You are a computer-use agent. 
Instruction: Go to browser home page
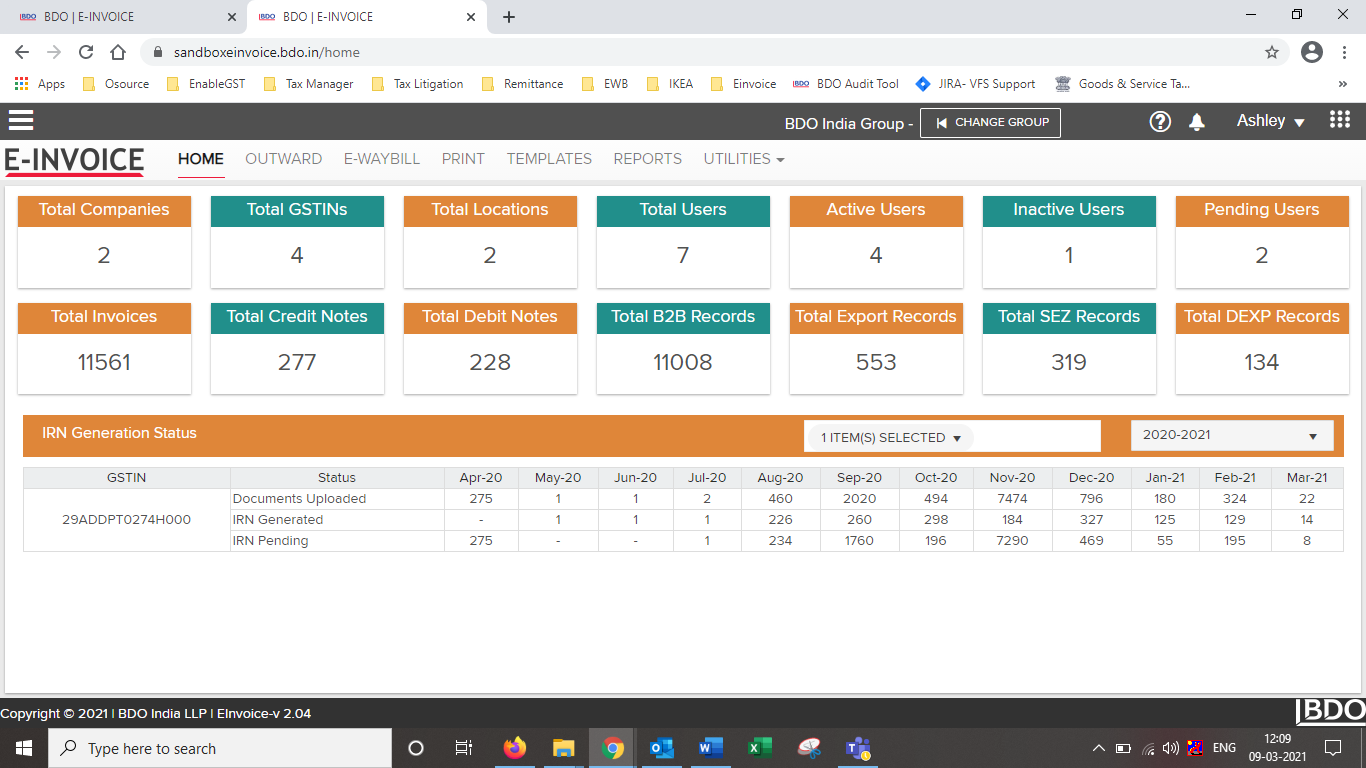(118, 52)
